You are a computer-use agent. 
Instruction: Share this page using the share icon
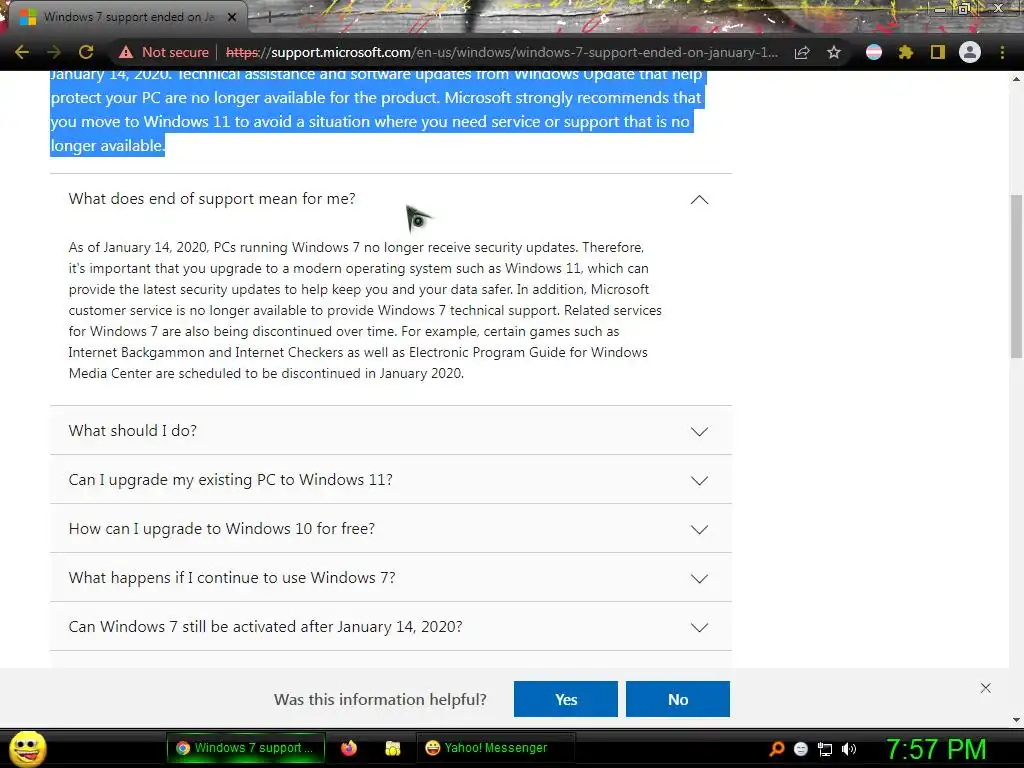pos(802,53)
